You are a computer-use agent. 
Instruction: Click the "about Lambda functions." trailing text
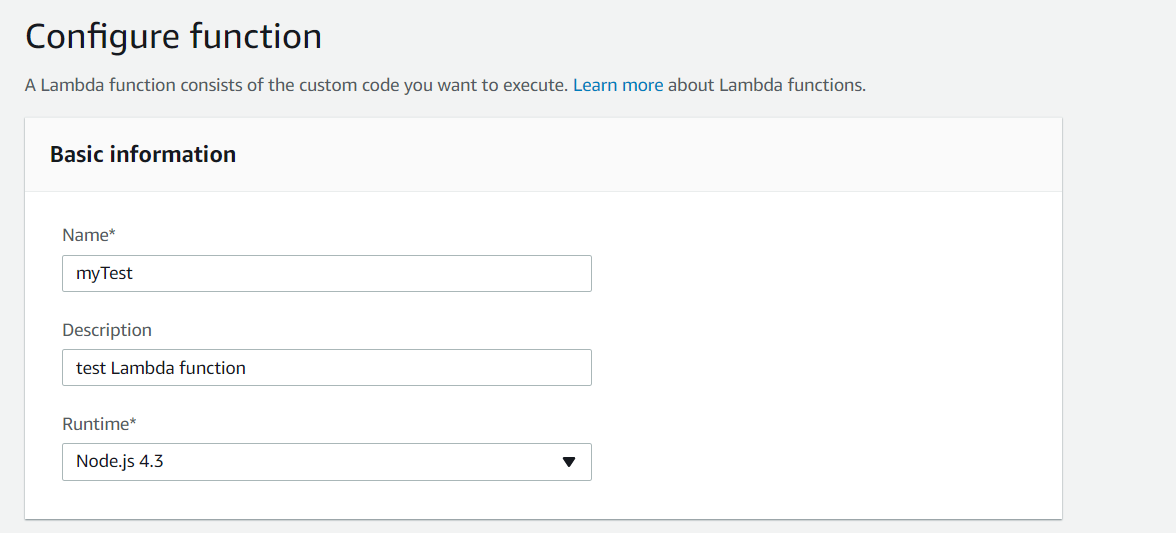[x=766, y=85]
